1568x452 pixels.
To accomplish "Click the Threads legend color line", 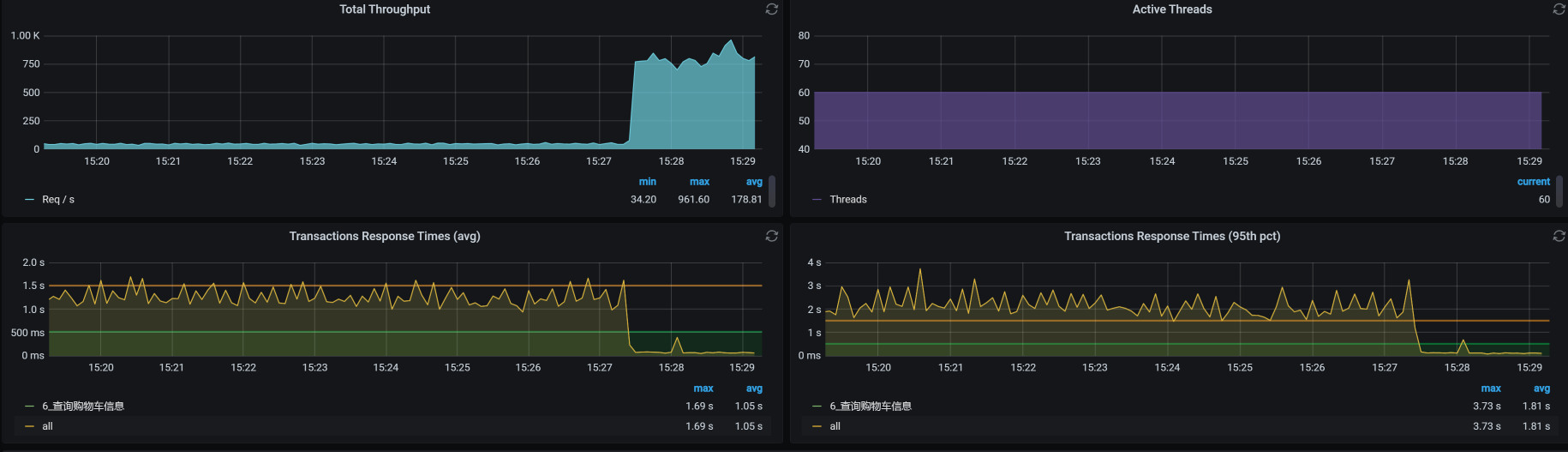I will click(x=817, y=200).
